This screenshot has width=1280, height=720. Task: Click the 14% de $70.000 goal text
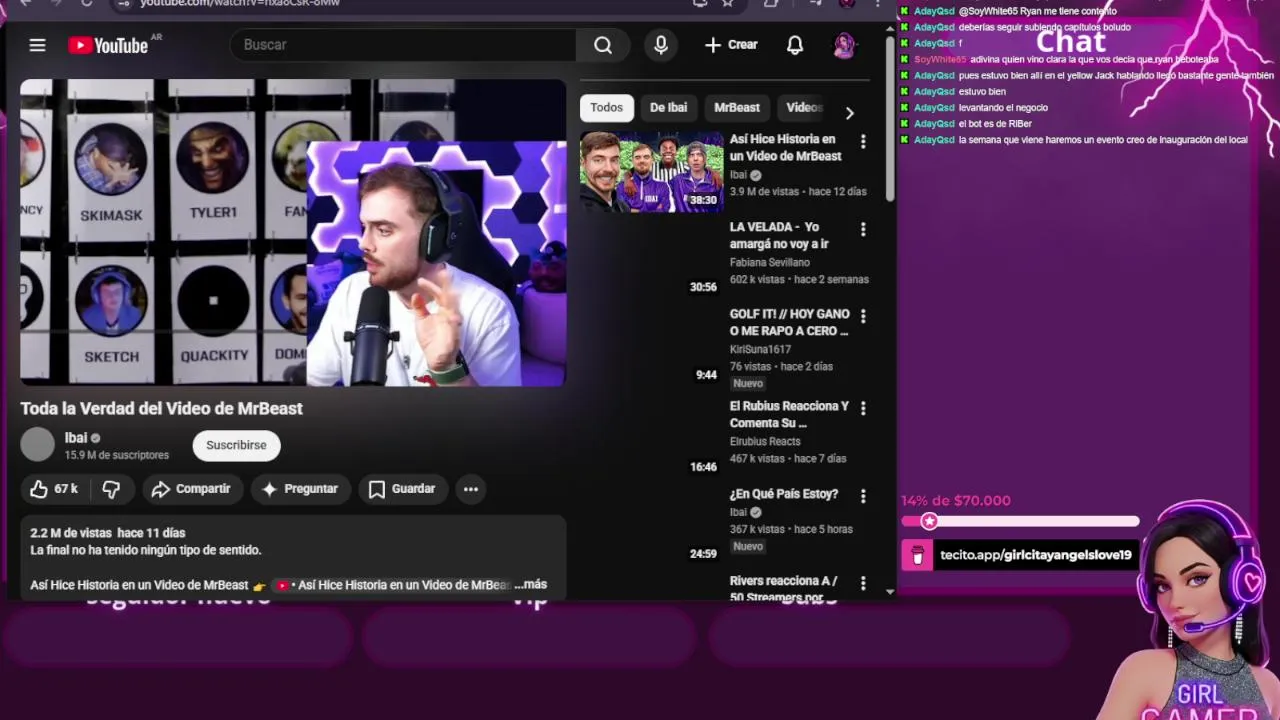click(x=956, y=501)
